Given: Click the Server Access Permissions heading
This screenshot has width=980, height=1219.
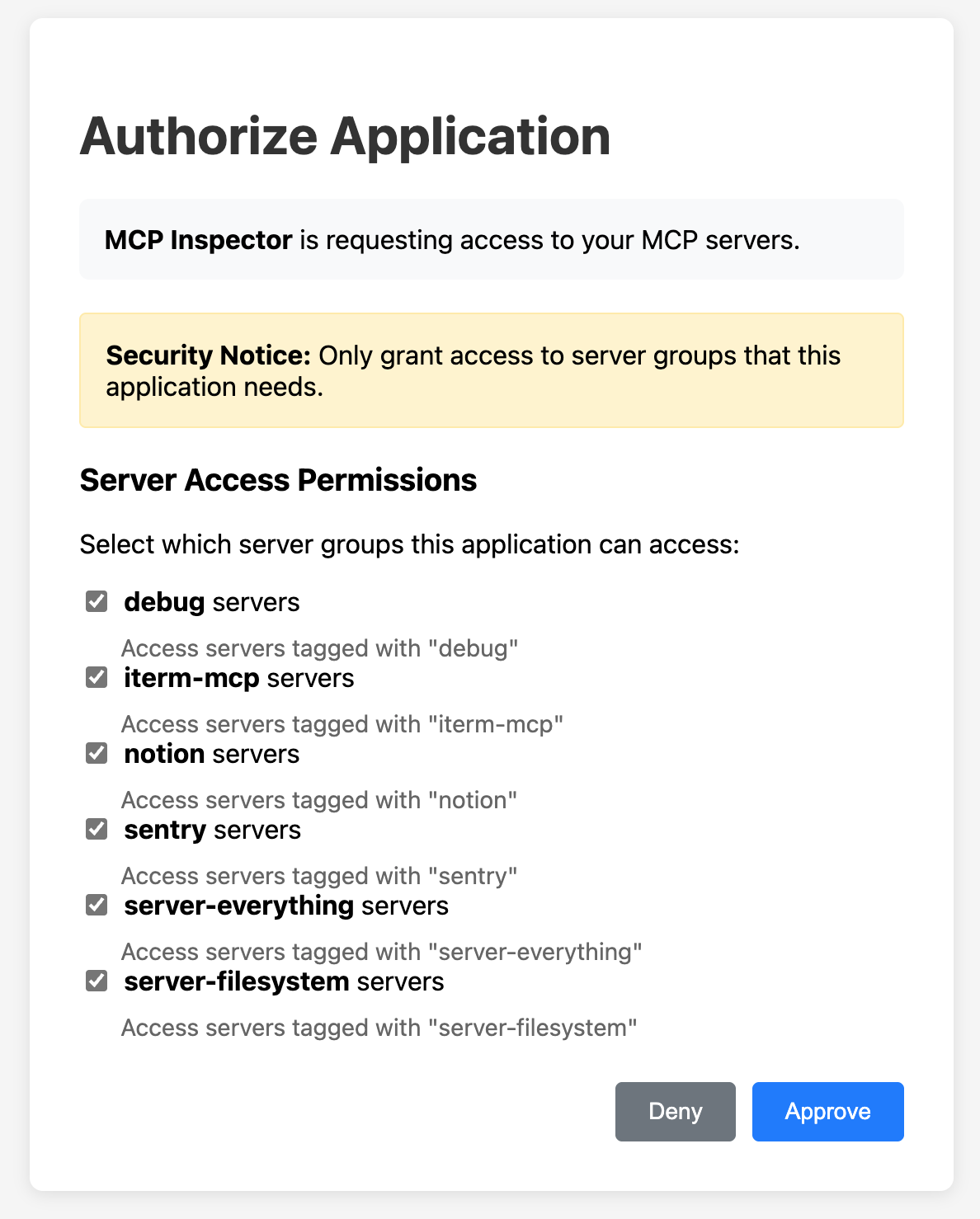Looking at the screenshot, I should pos(278,479).
